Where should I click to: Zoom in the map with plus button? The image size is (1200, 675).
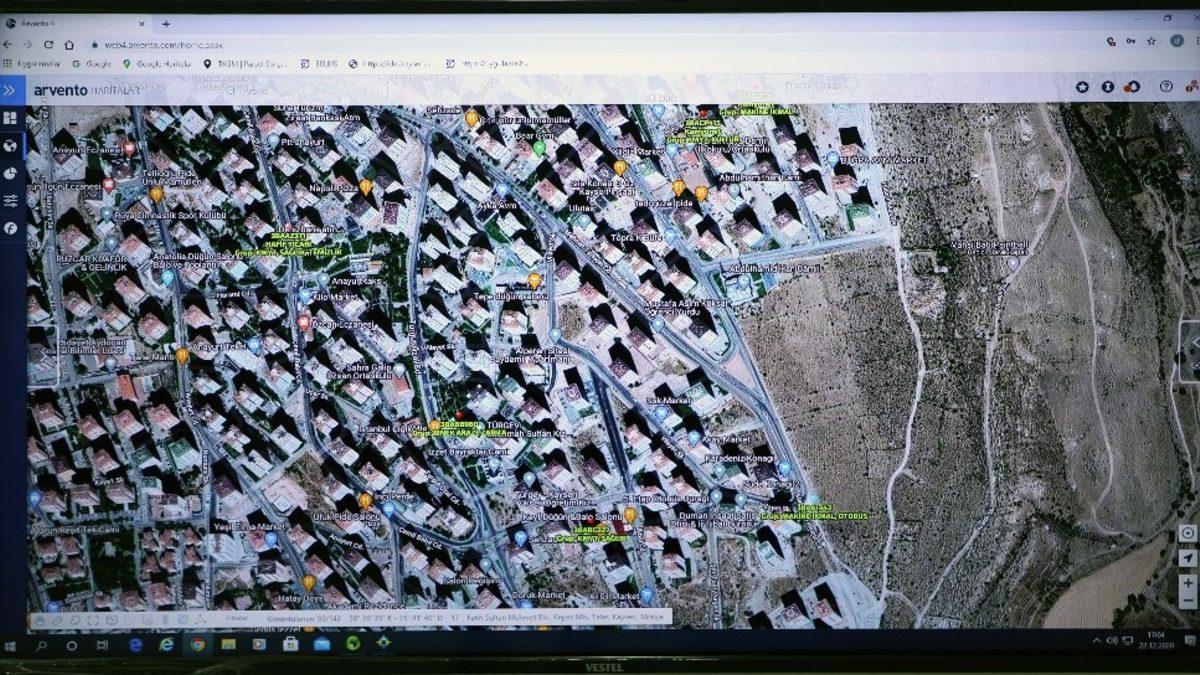1187,583
